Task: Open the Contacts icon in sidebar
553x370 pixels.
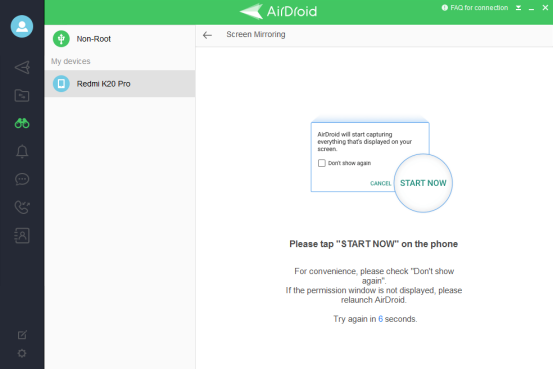Action: point(22,235)
